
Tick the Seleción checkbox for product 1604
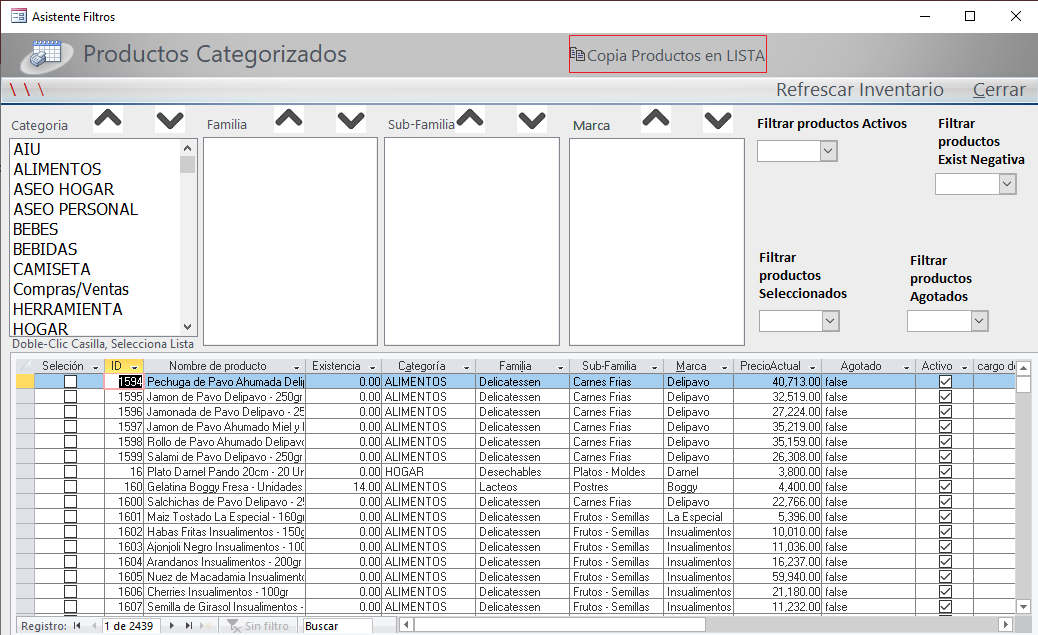[x=70, y=562]
